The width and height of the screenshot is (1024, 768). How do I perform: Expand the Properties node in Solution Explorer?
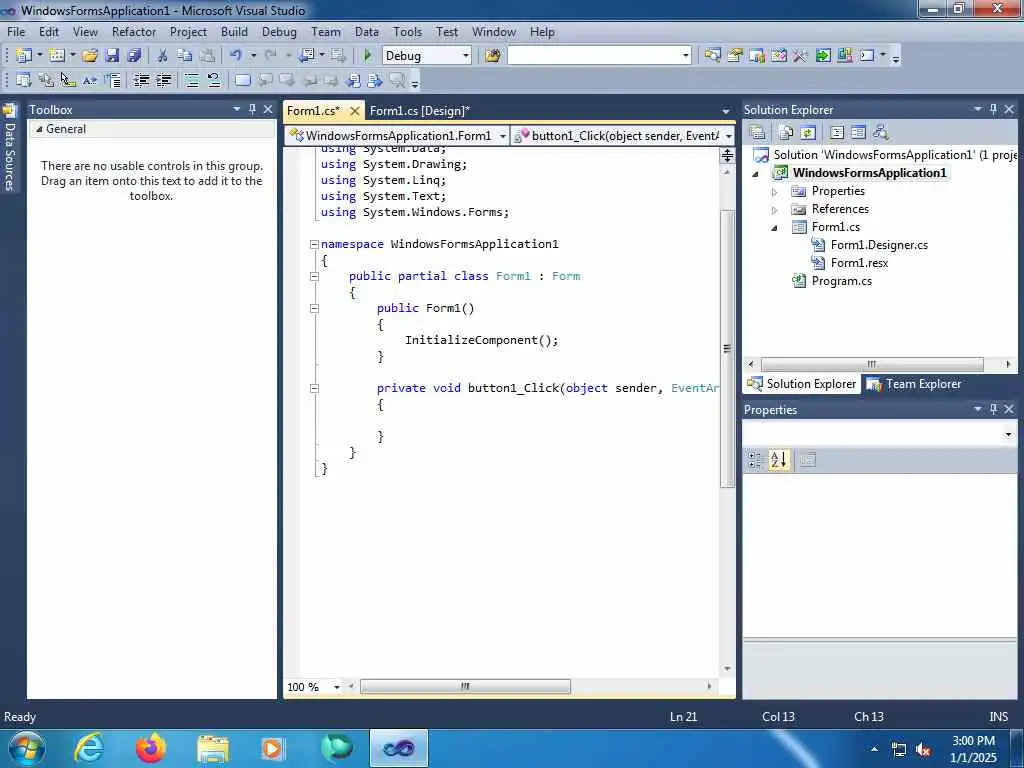(775, 192)
